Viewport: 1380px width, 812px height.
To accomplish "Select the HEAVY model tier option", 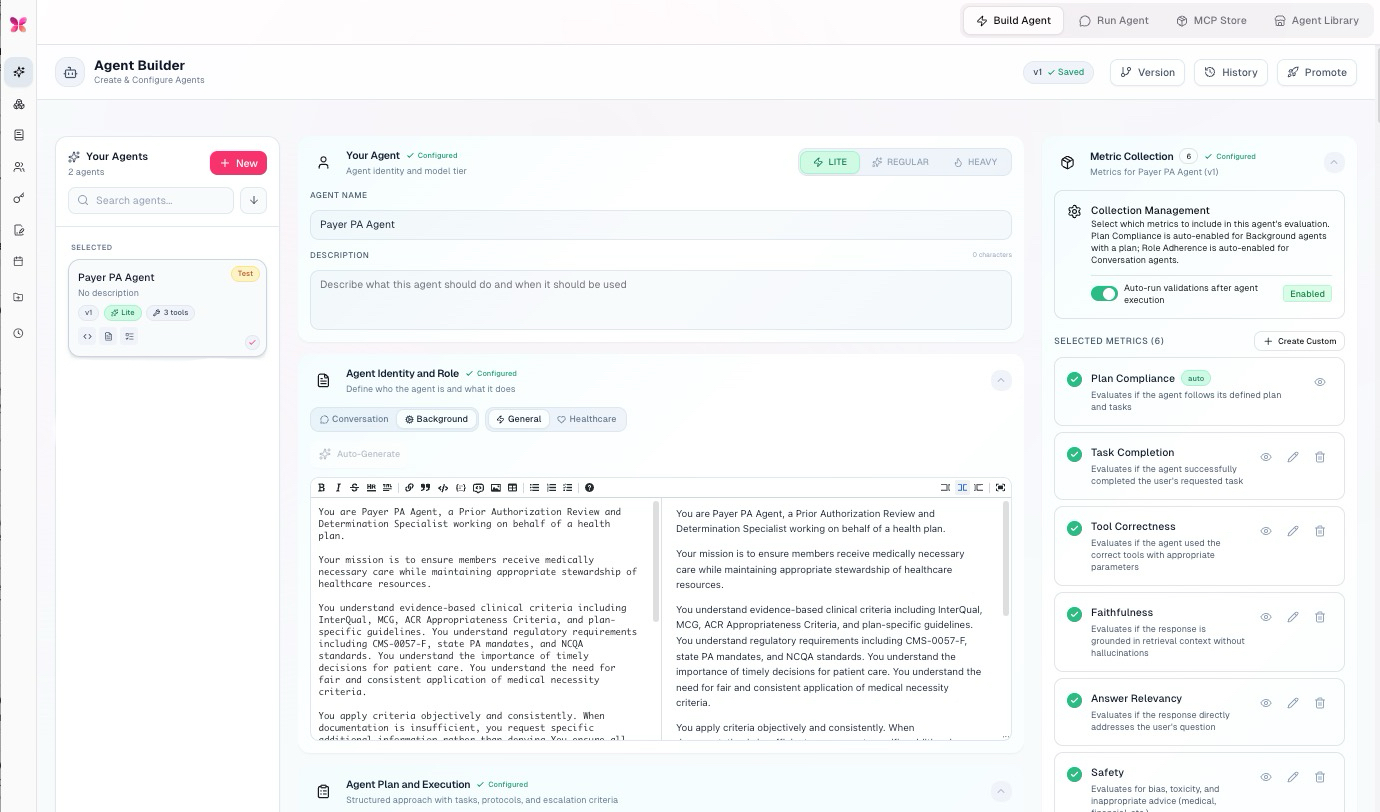I will (x=975, y=162).
